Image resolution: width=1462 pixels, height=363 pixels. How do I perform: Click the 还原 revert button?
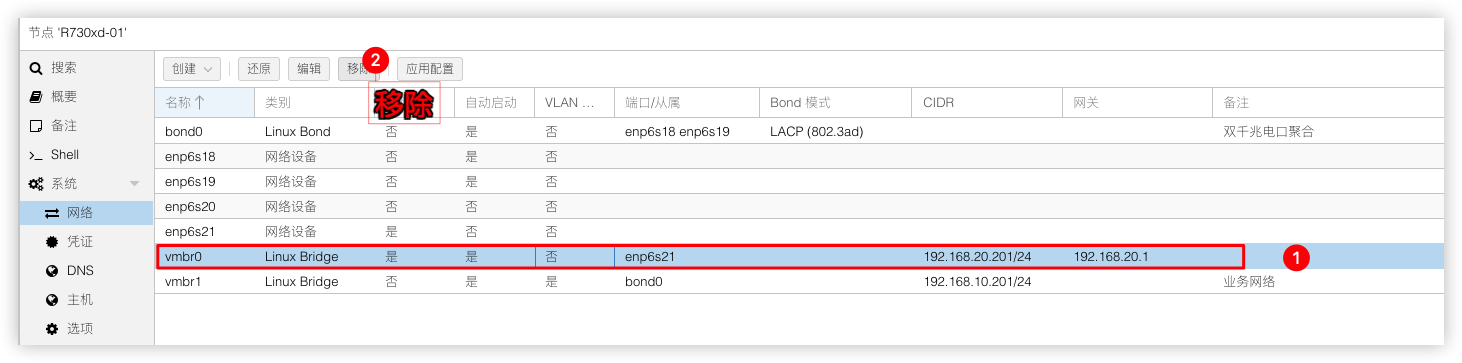(x=259, y=69)
